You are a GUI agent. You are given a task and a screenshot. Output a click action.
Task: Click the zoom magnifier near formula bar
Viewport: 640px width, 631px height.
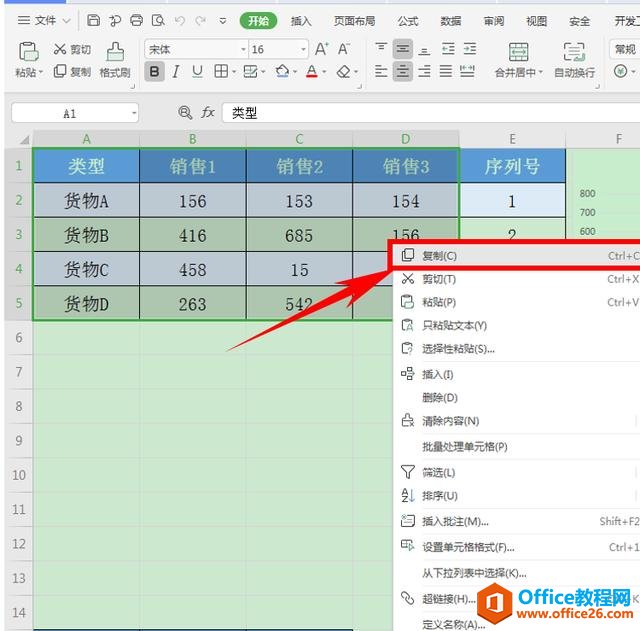(x=185, y=112)
